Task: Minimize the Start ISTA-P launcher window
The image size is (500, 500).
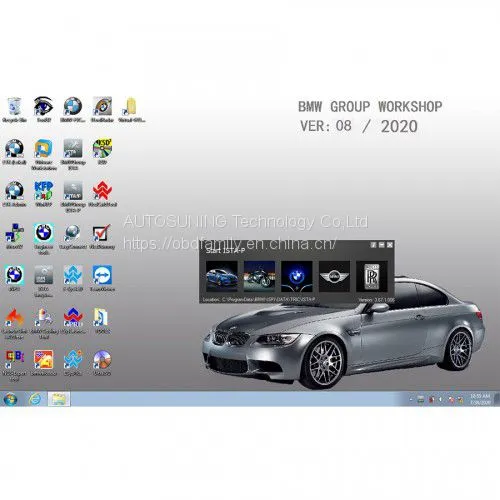Action: [382, 245]
